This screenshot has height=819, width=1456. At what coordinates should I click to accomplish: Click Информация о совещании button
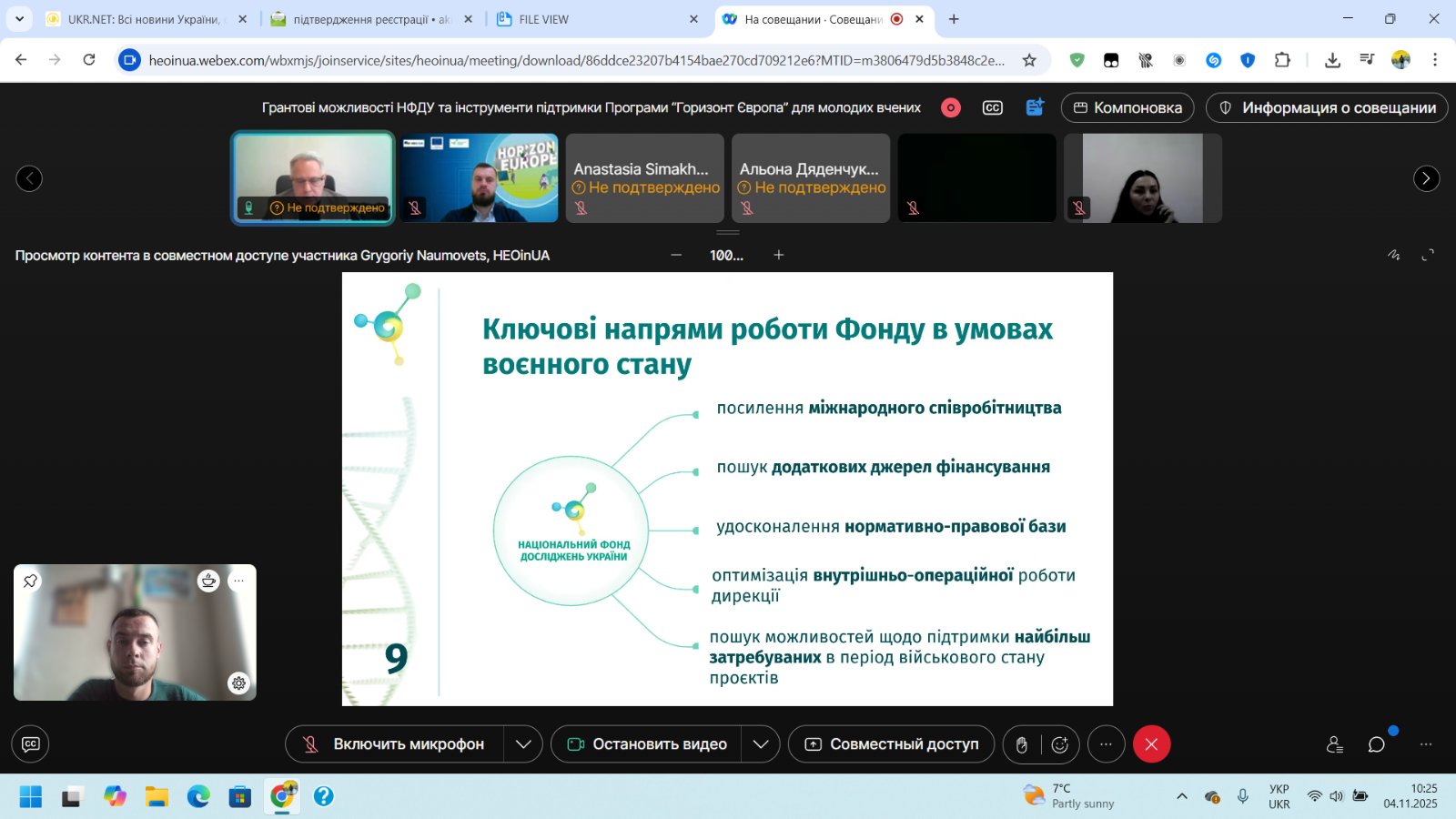(x=1327, y=107)
